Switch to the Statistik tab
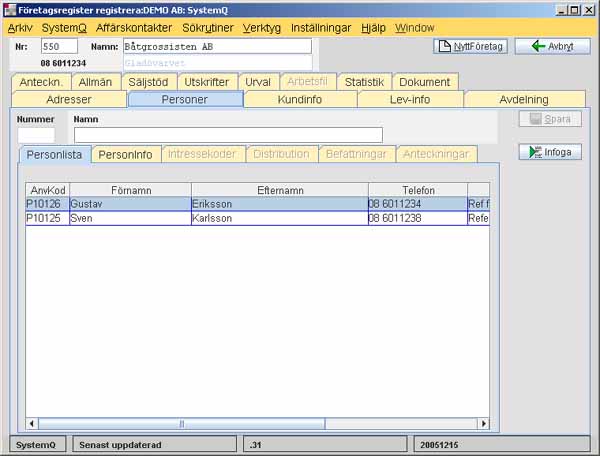This screenshot has width=600, height=456. (364, 82)
